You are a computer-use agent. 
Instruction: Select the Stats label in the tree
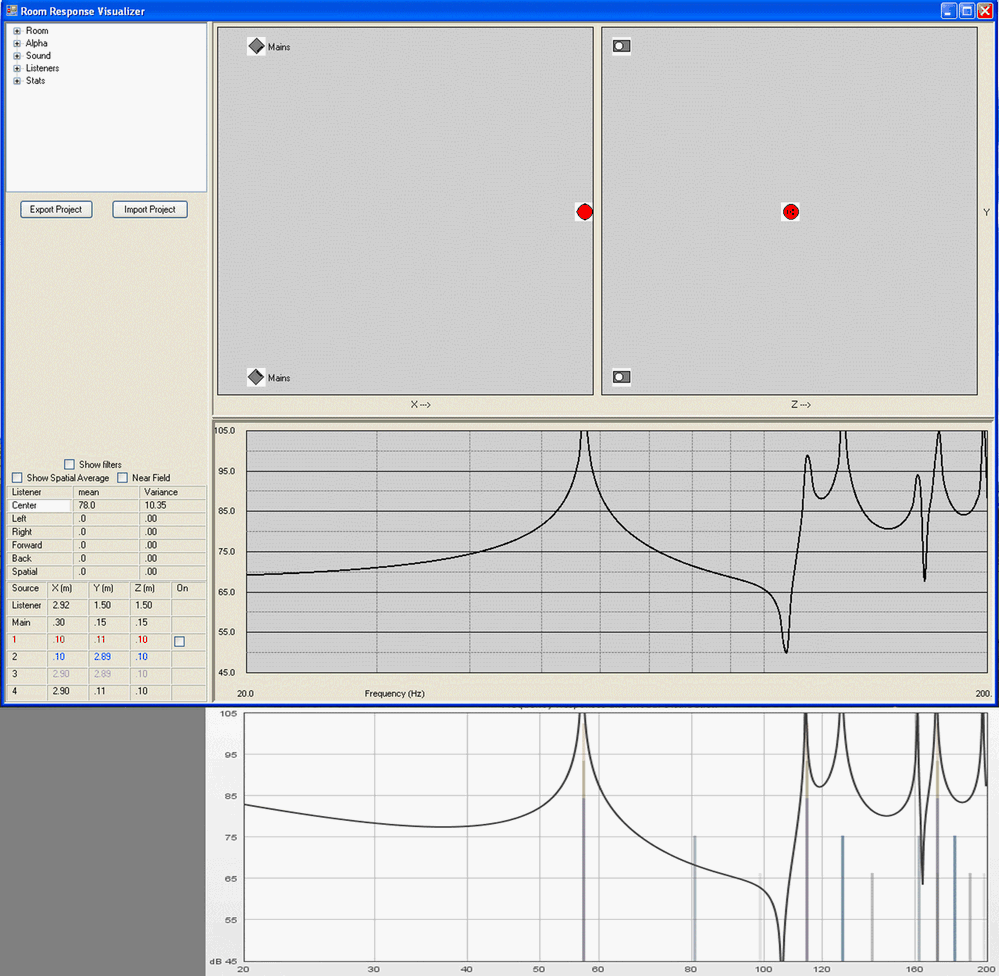tap(36, 81)
